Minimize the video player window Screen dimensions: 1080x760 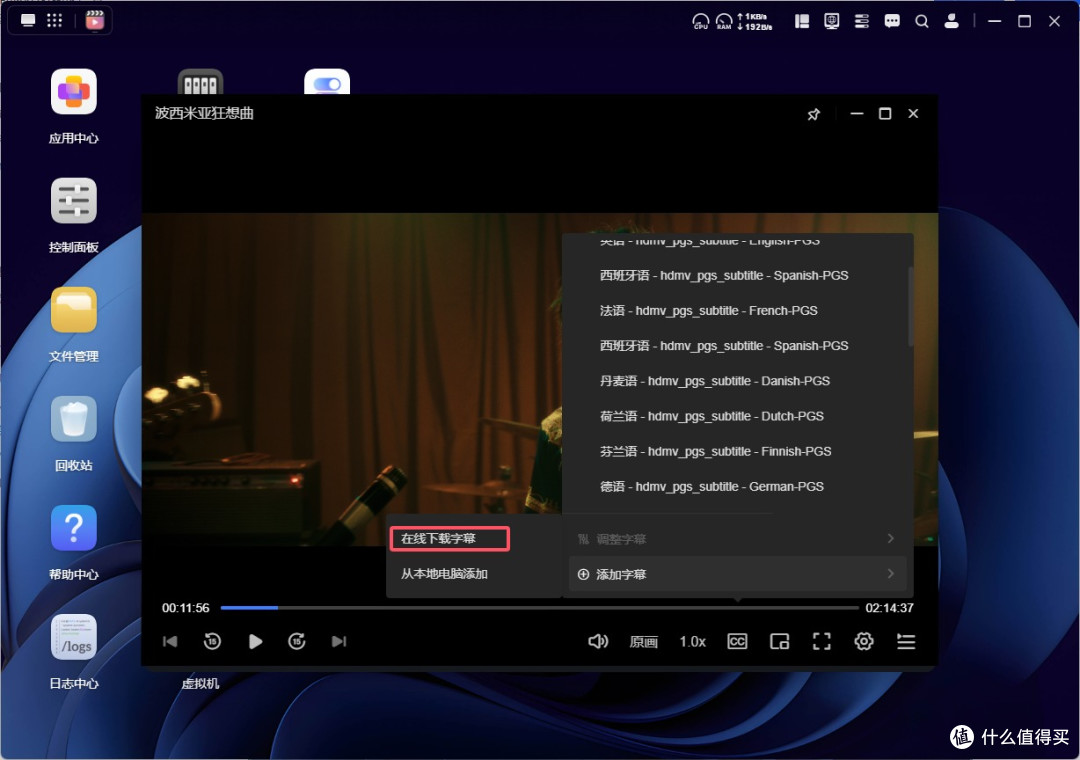pos(857,114)
